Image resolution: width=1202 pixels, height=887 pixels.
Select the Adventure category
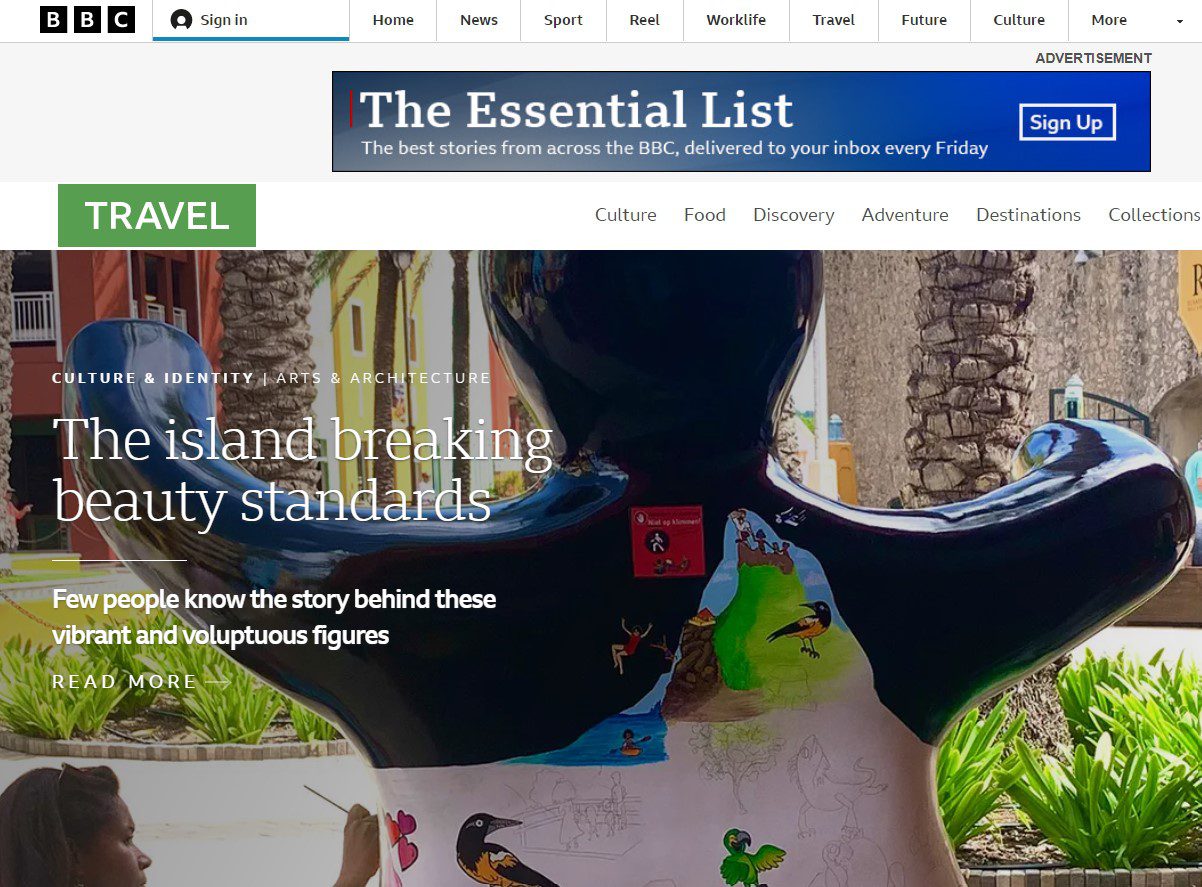(905, 215)
